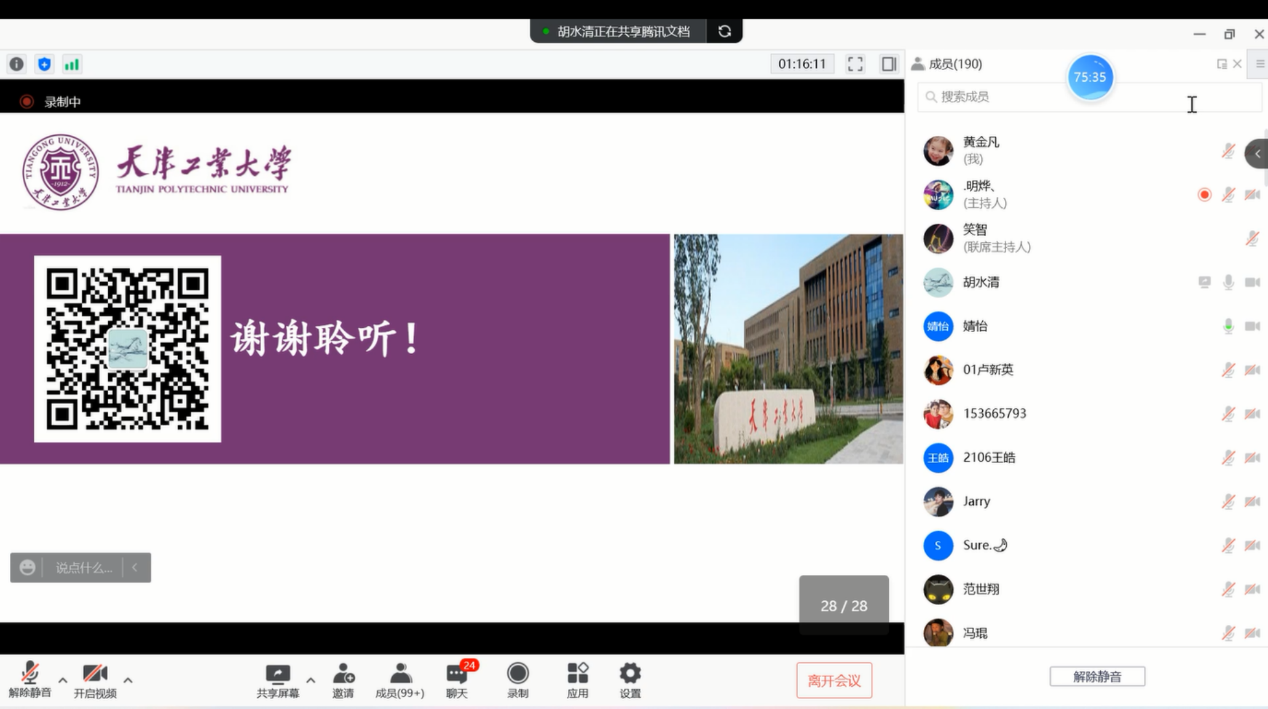Expand video options arrow next to 开启视频
The height and width of the screenshot is (709, 1268).
click(x=128, y=680)
